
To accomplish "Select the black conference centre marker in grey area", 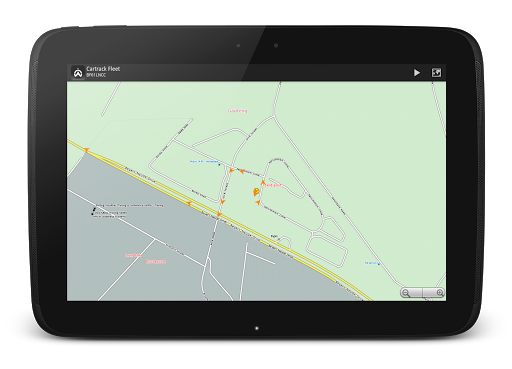I will 94,210.
